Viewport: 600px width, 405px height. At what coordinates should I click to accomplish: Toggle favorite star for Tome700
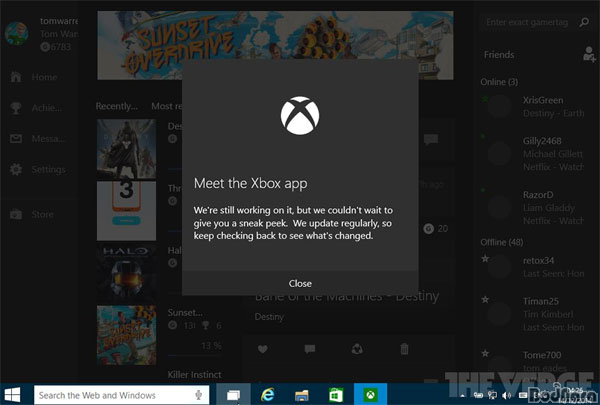[485, 353]
